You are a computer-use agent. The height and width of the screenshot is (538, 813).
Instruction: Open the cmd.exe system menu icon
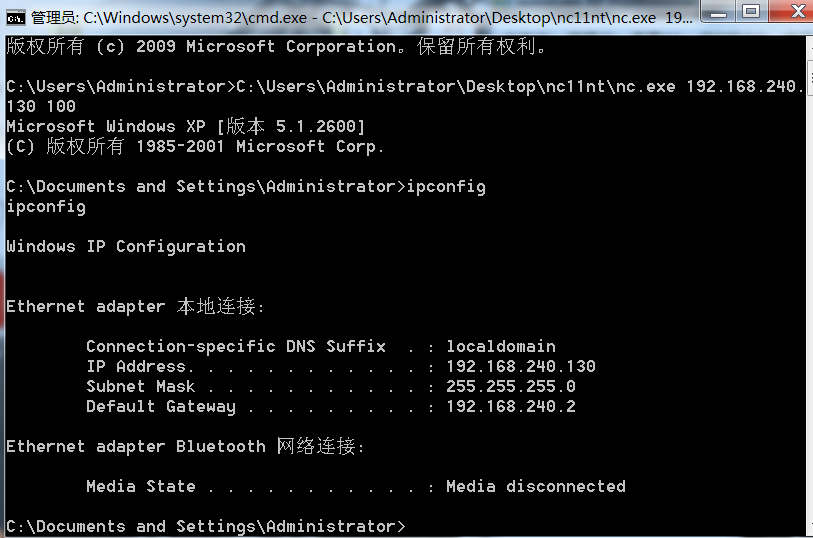(x=15, y=15)
